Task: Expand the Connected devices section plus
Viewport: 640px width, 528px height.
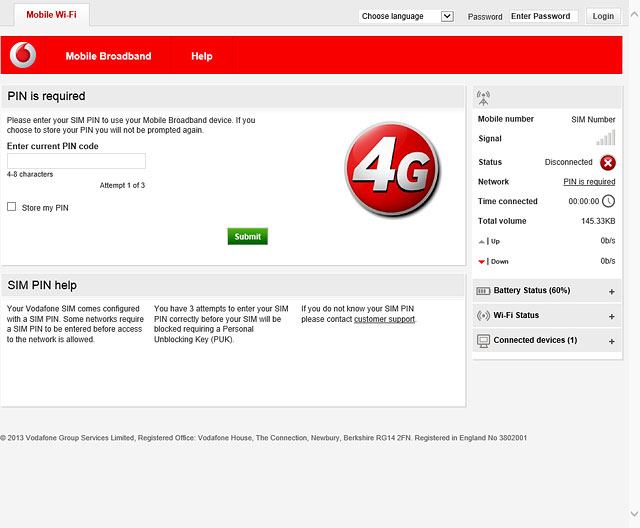Action: pos(611,342)
